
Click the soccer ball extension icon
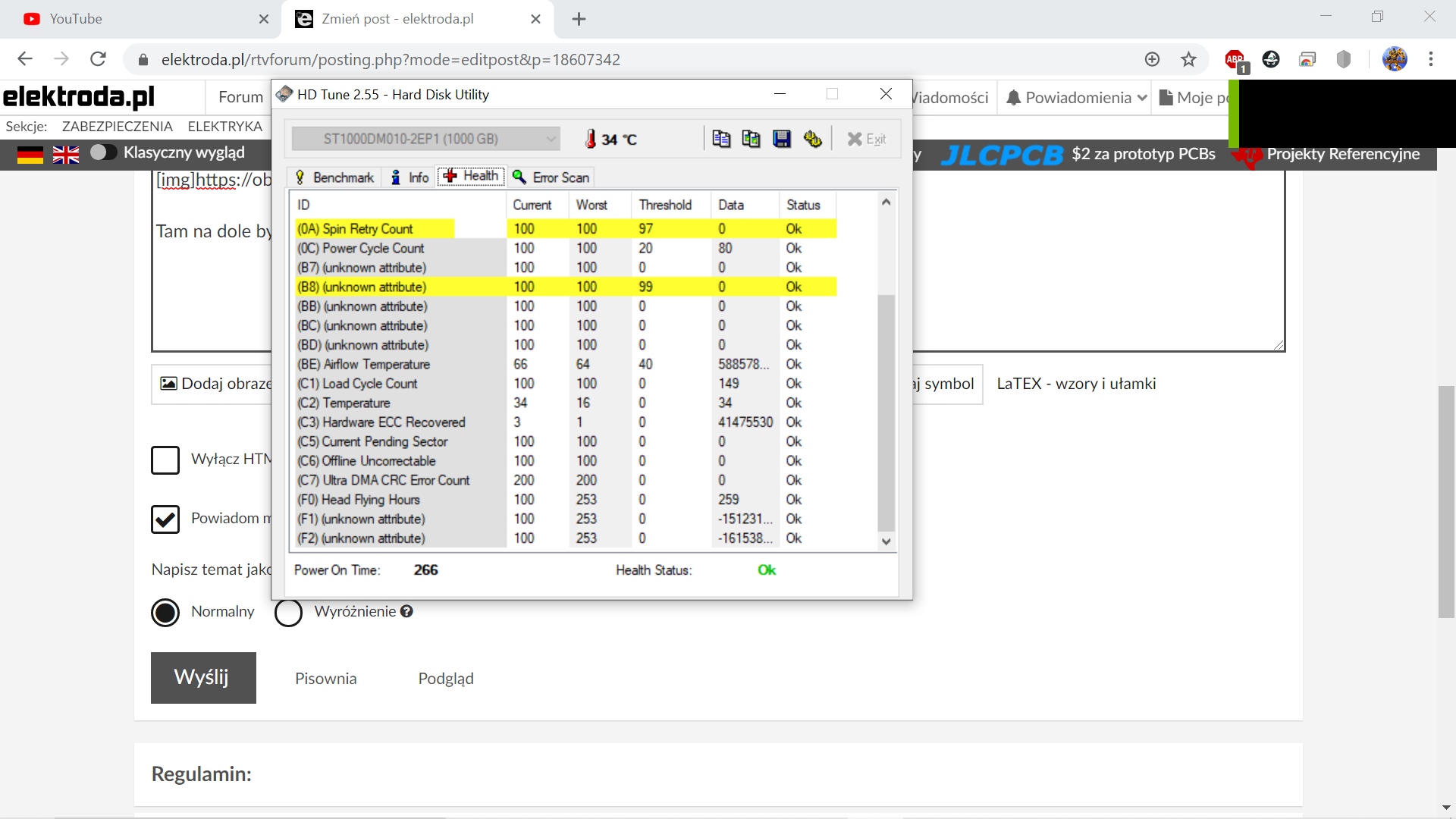click(1271, 59)
